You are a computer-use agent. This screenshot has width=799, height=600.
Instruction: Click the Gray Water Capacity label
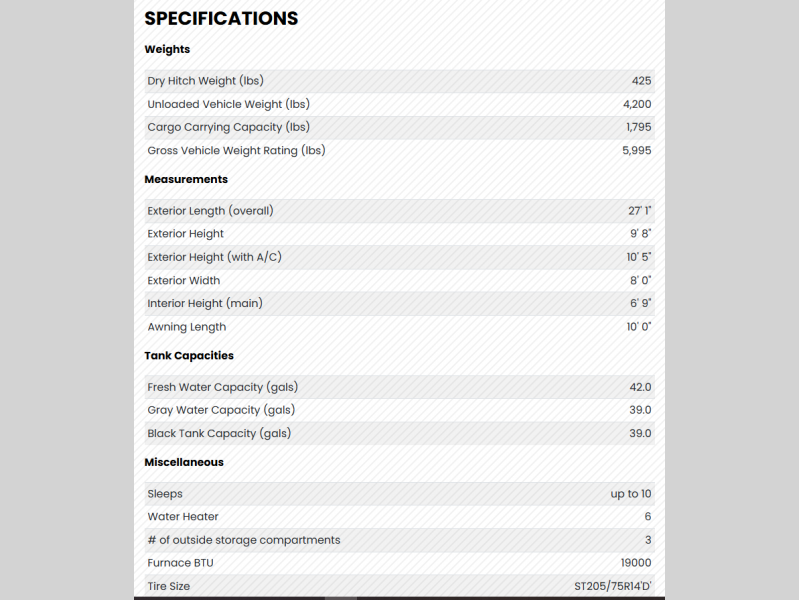(x=221, y=410)
